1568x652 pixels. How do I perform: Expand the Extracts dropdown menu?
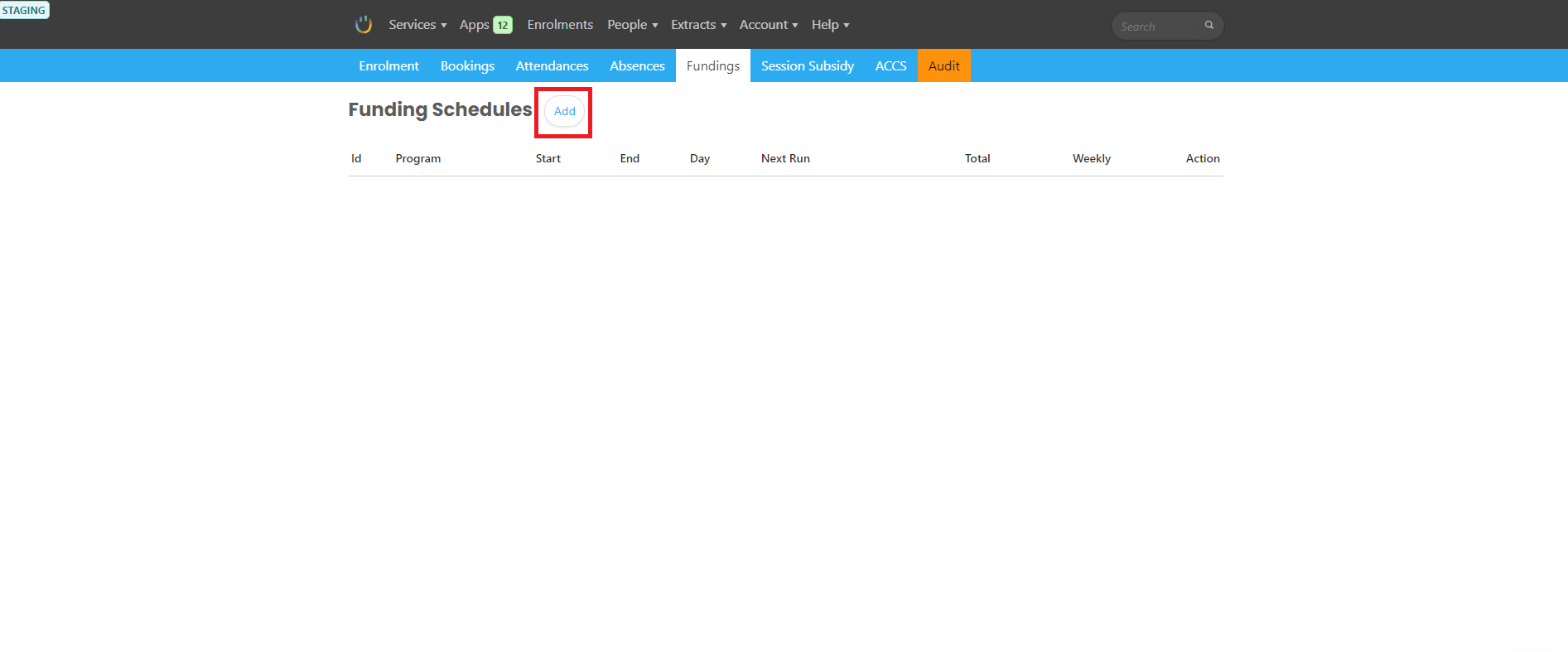699,25
